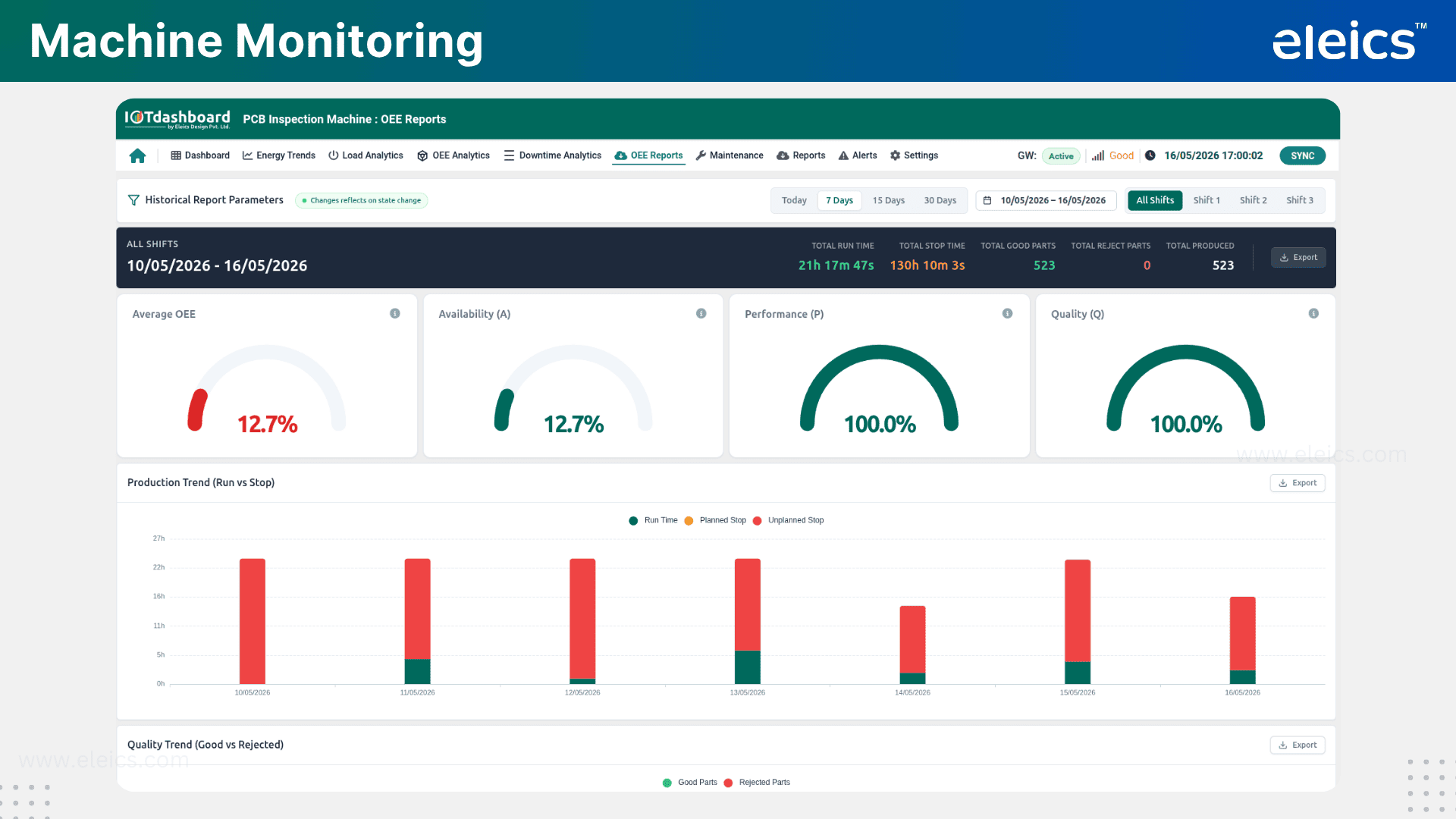Toggle the Run Time legend entry
The width and height of the screenshot is (1456, 819).
click(653, 520)
